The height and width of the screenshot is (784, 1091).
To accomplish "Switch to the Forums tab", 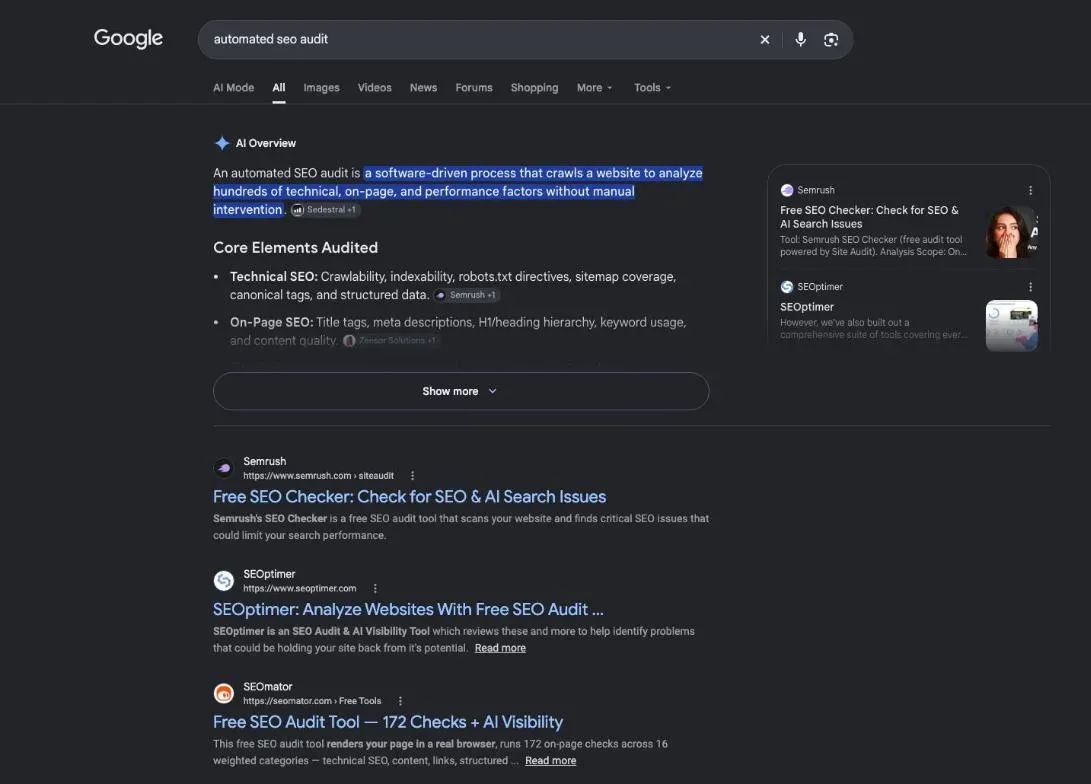I will point(474,88).
